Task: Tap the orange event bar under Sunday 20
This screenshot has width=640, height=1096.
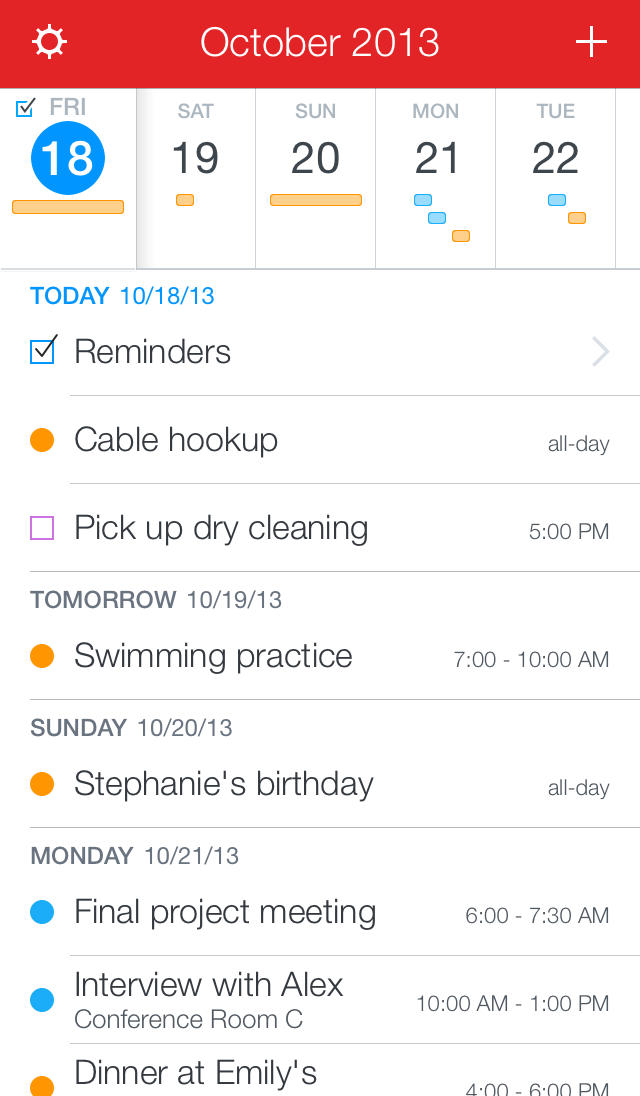Action: point(315,200)
